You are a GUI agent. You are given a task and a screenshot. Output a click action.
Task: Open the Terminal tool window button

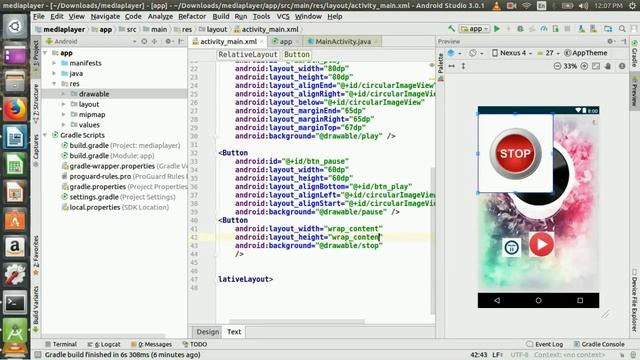coord(61,344)
